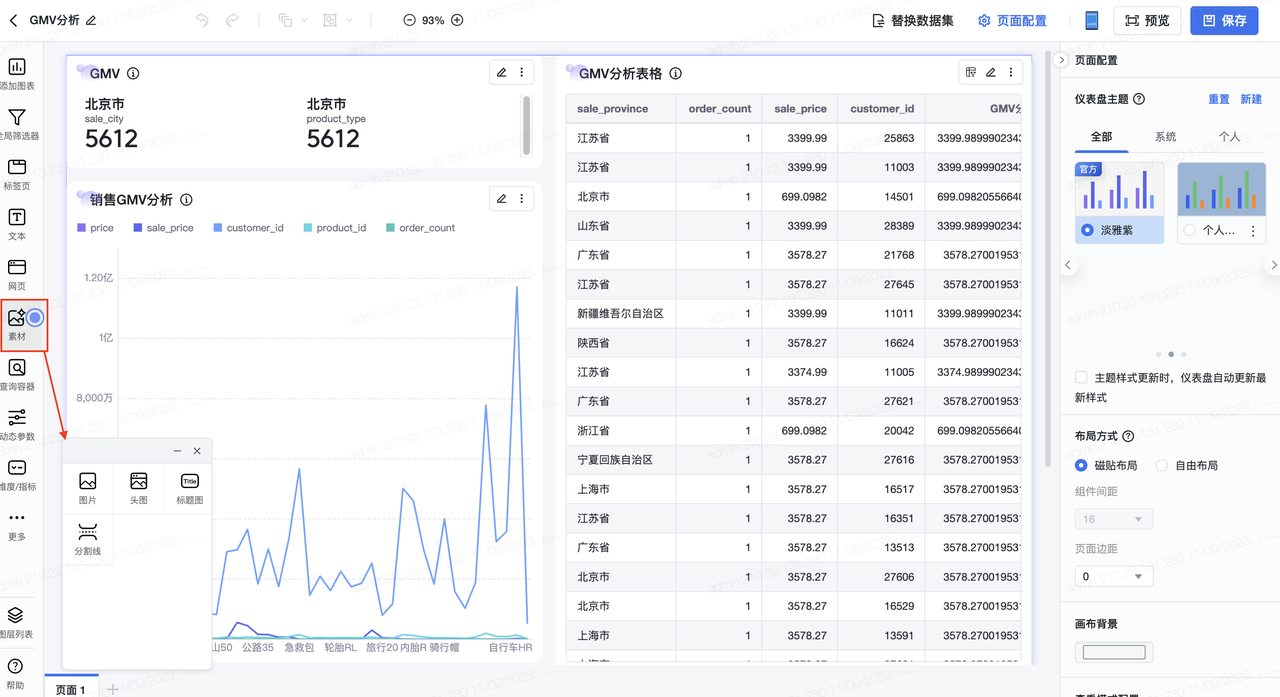
Task: Select 自由布局 free layout option
Action: [1162, 465]
